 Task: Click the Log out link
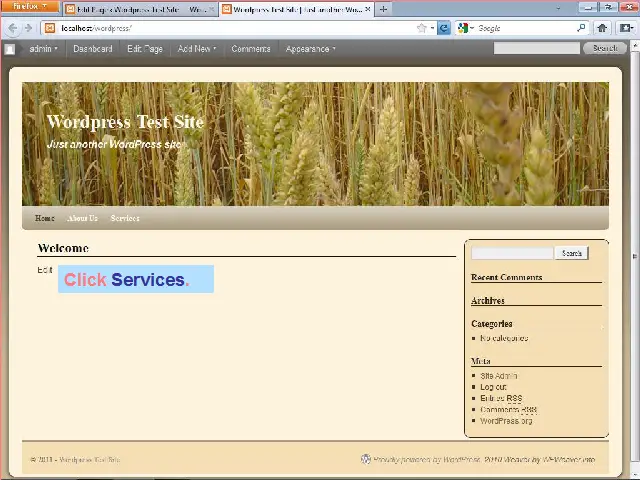pos(493,387)
